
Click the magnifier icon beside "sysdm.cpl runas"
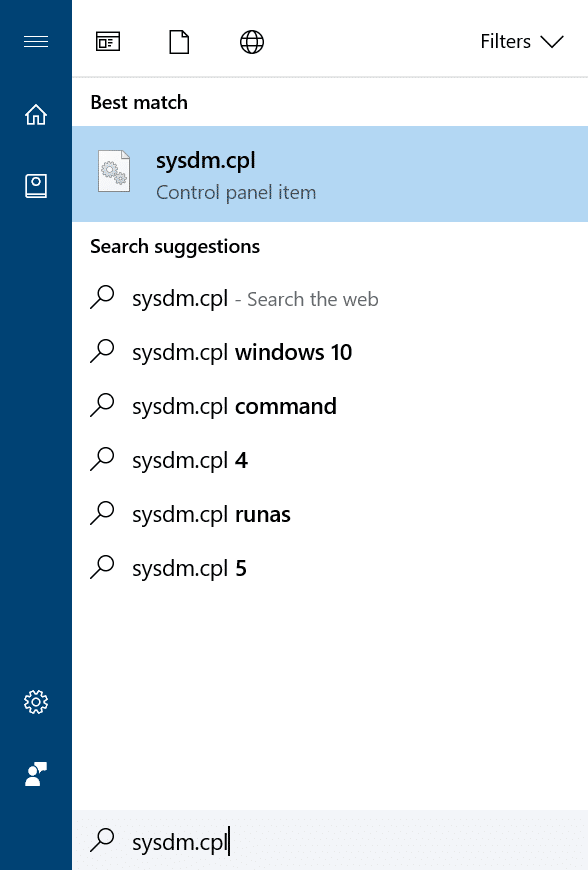tap(102, 513)
